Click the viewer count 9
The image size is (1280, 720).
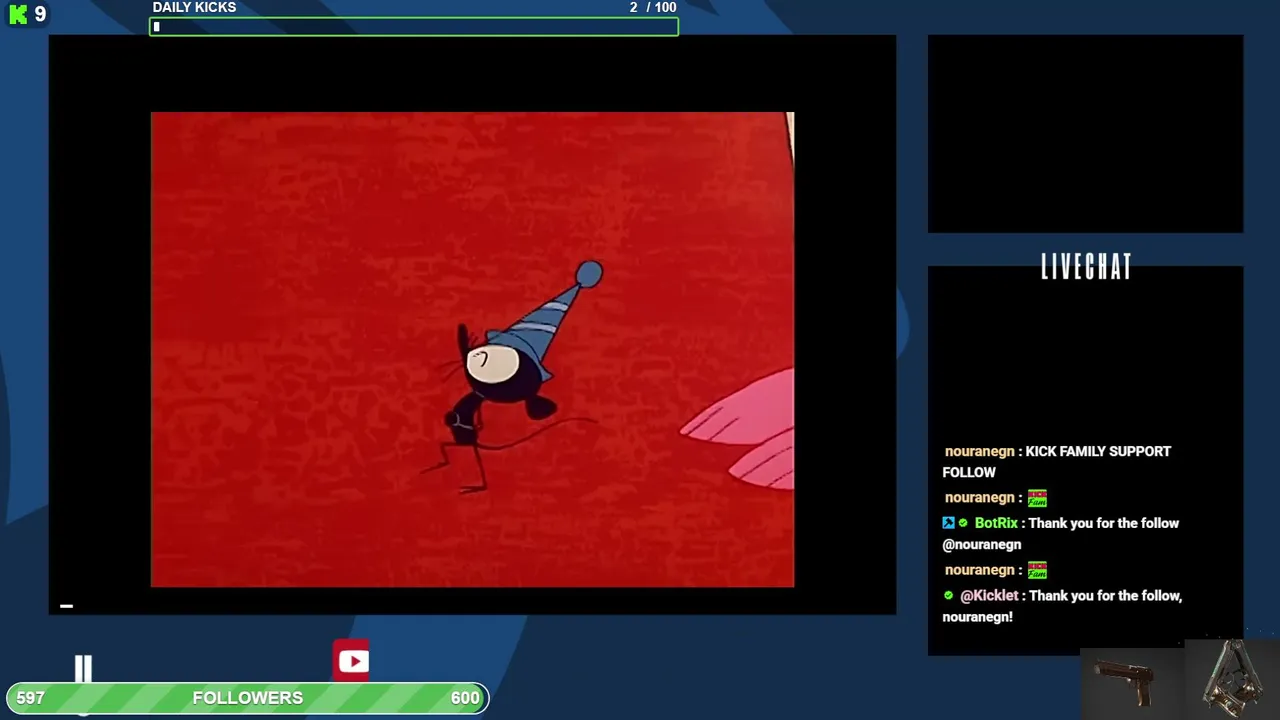(x=40, y=14)
